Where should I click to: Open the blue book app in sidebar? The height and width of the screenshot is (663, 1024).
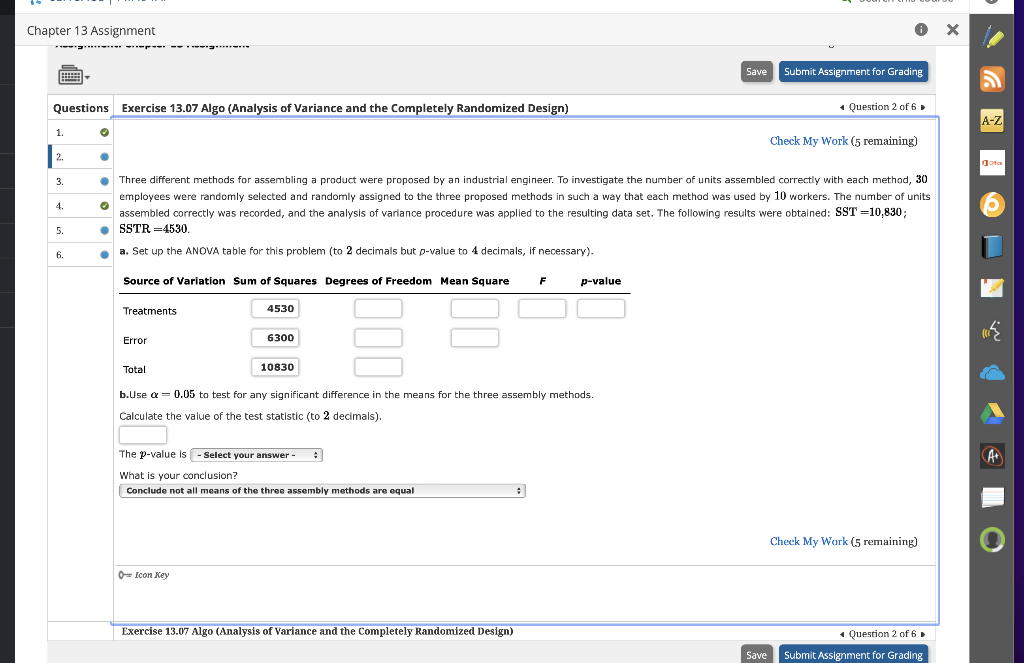click(992, 246)
